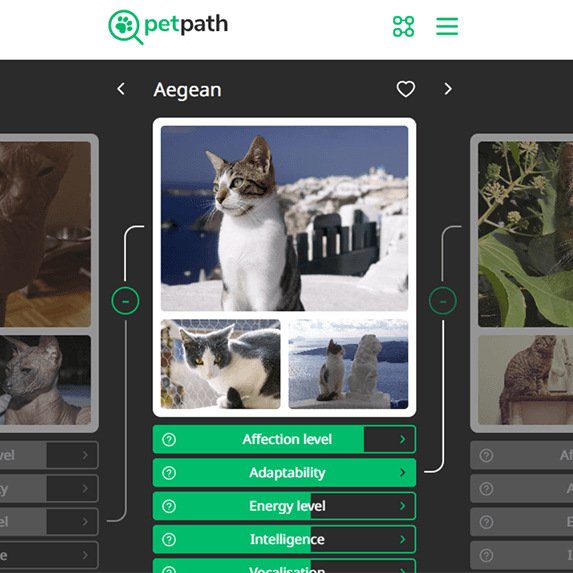This screenshot has height=573, width=573.
Task: Open help icon on right card's fourth trait
Action: (x=486, y=555)
